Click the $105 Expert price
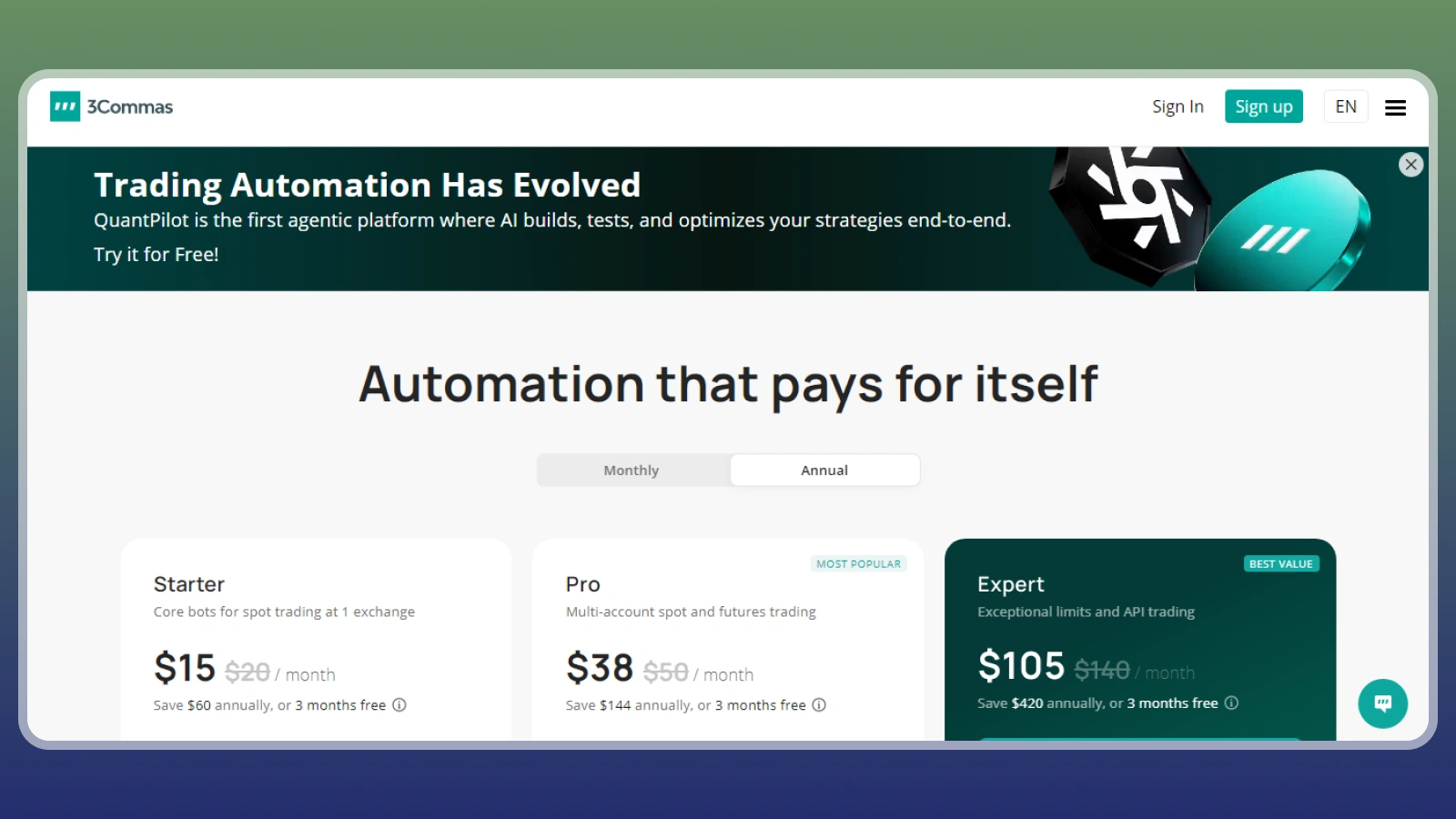Screen dimensions: 1456x819 point(1021,665)
